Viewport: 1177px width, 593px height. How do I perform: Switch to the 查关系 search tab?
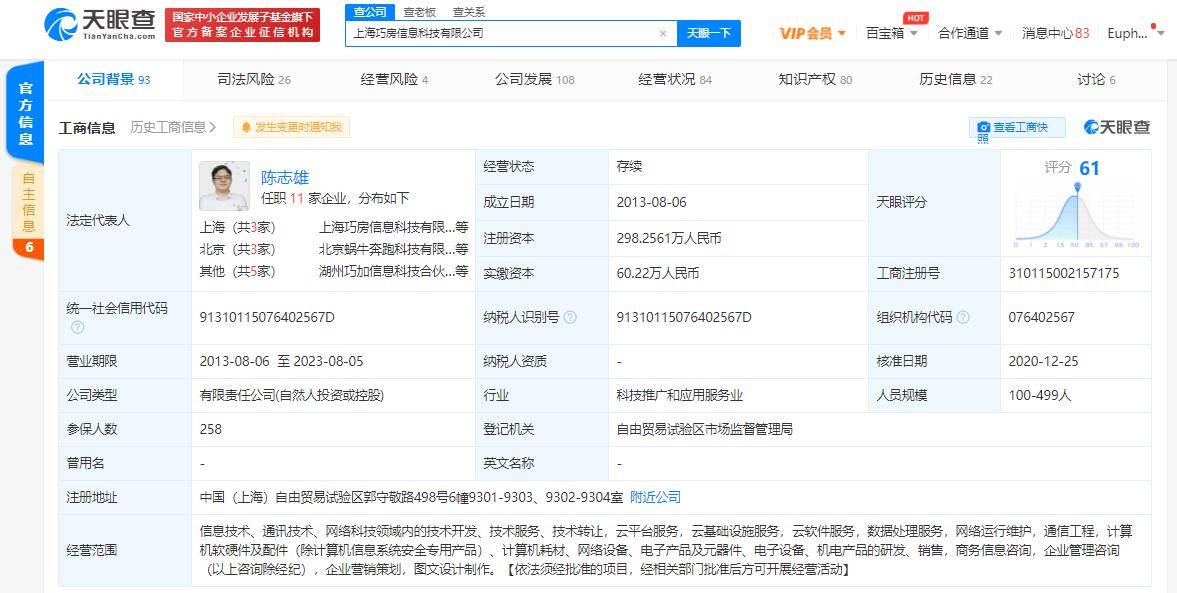(468, 12)
